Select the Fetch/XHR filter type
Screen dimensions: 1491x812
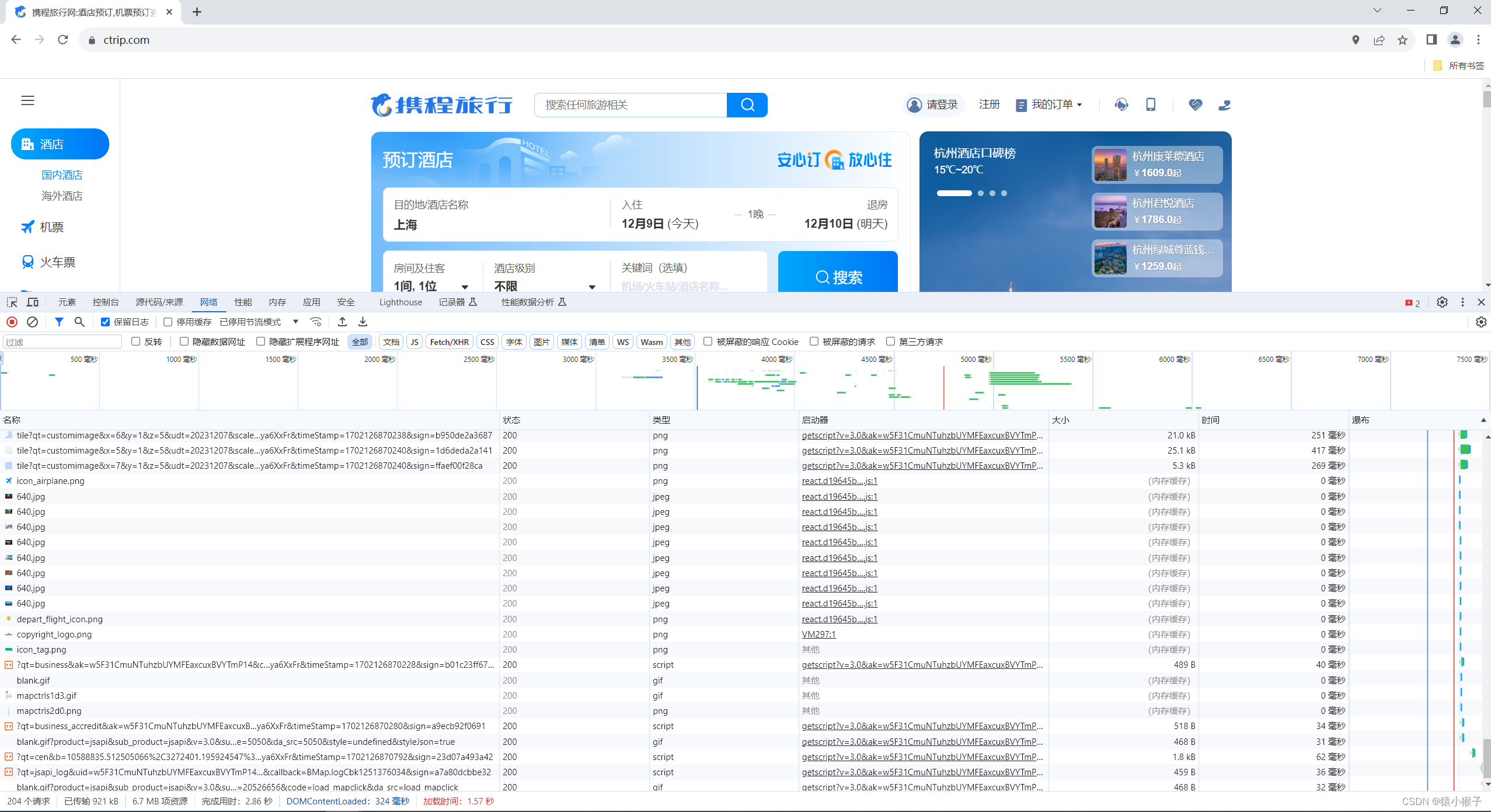point(449,341)
